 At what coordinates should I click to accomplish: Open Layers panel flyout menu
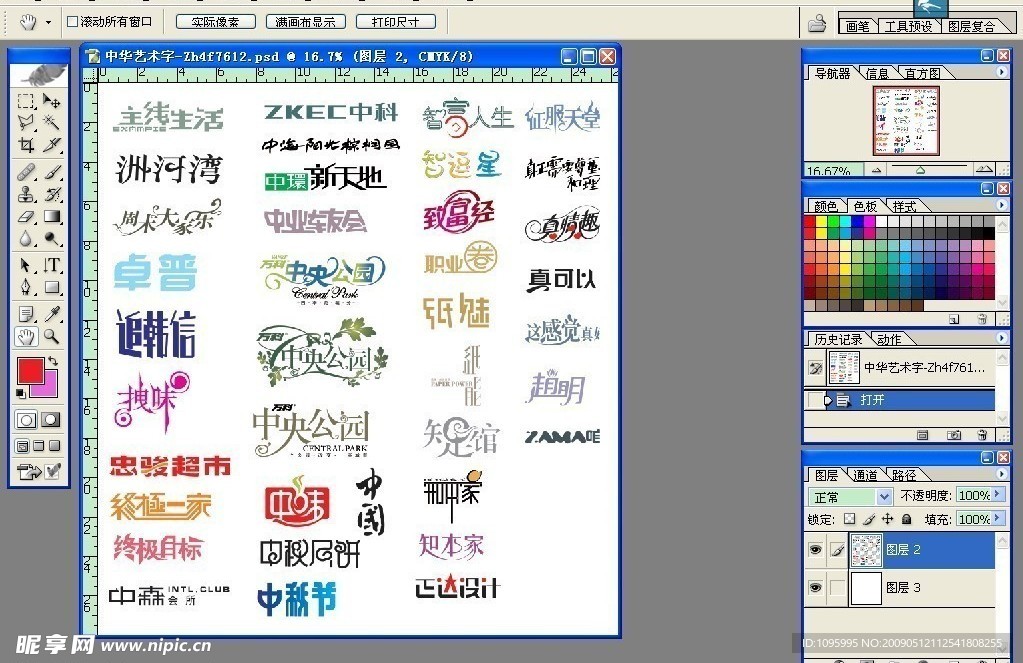click(1001, 473)
